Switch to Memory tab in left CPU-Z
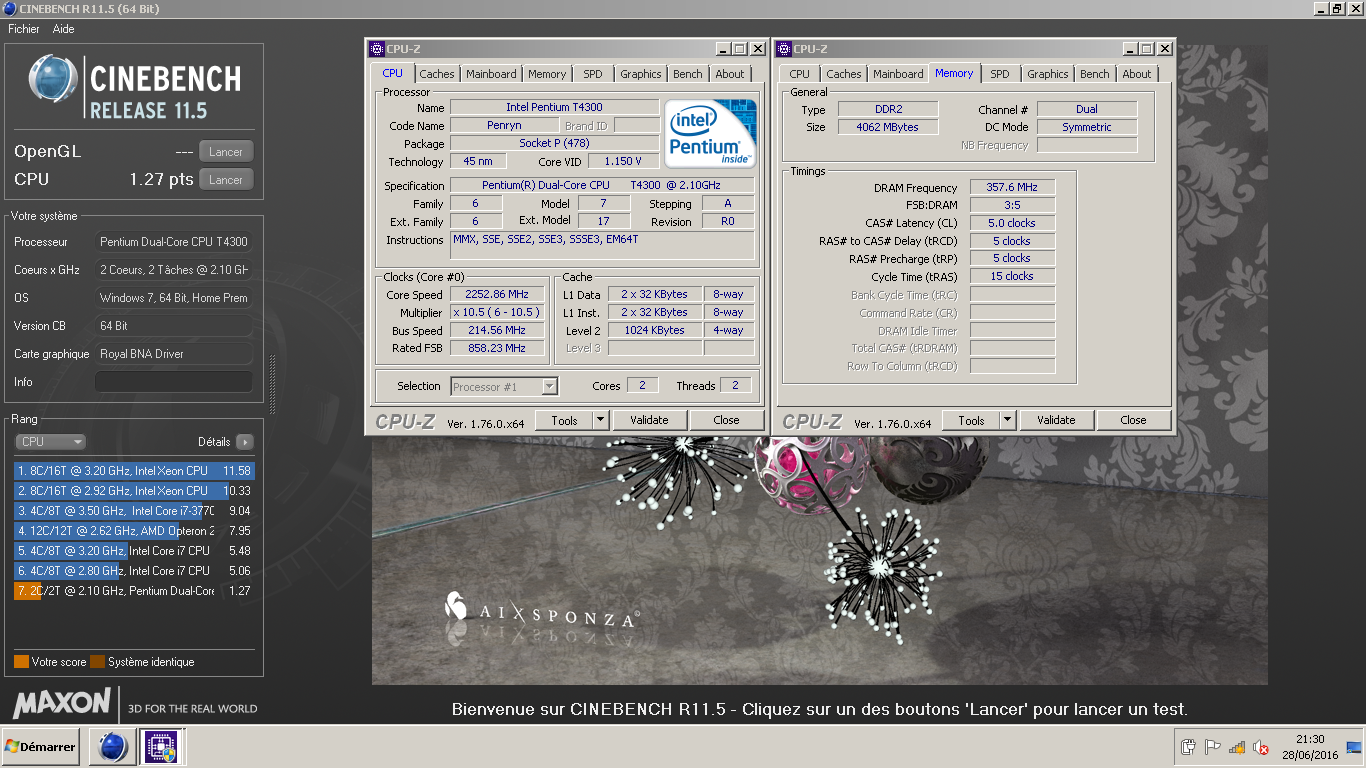The width and height of the screenshot is (1366, 768). pos(547,74)
